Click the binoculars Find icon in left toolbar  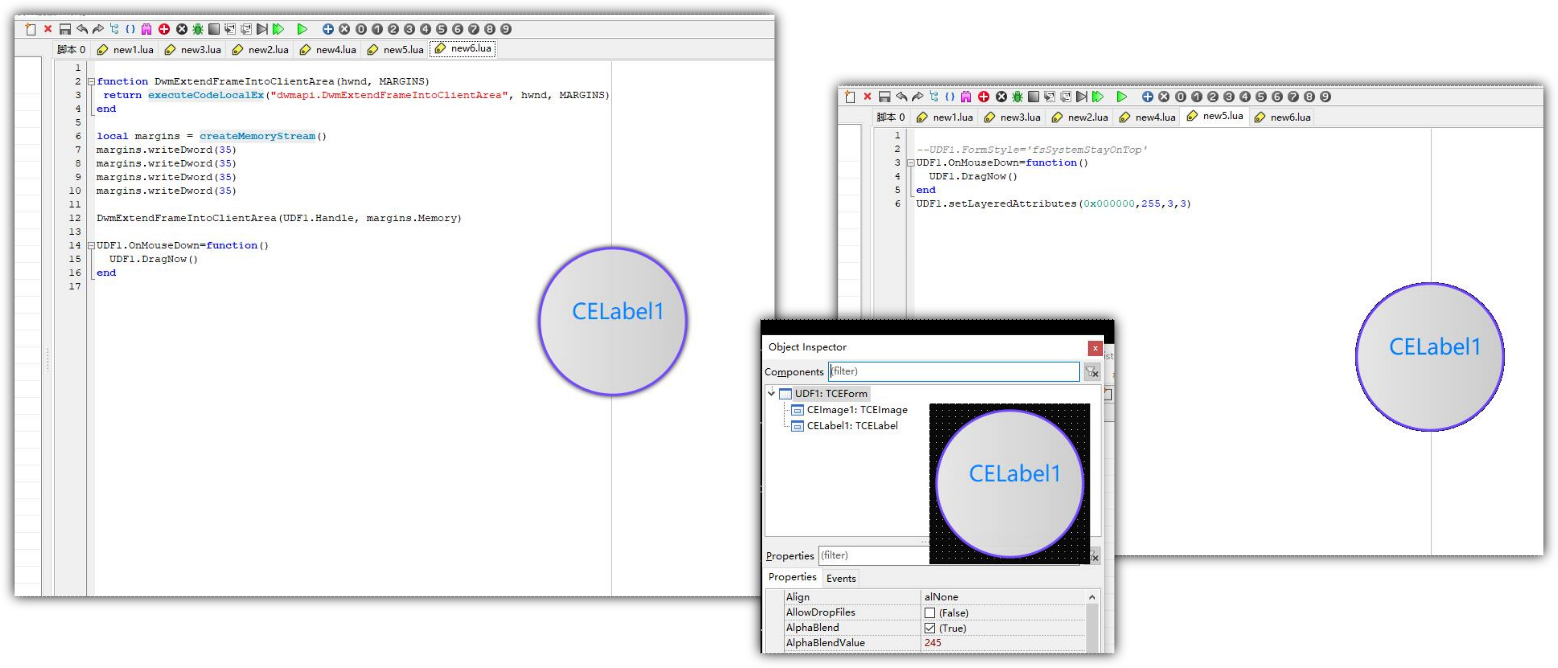pyautogui.click(x=147, y=30)
